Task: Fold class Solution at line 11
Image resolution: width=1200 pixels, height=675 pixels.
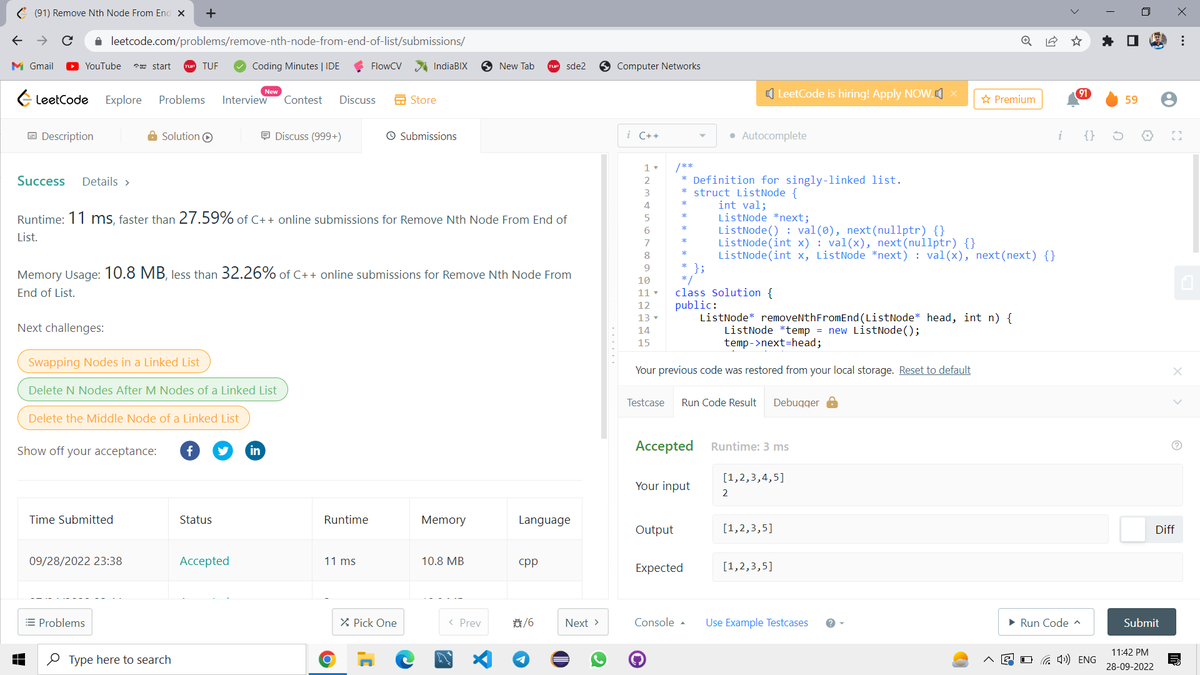Action: point(658,294)
